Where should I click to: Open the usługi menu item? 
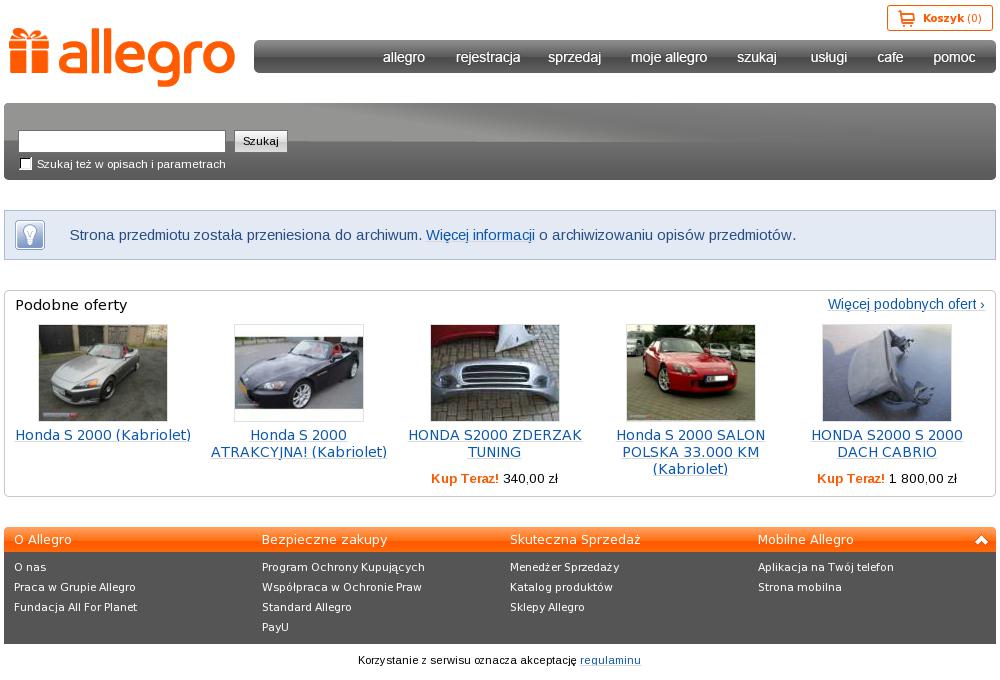828,57
